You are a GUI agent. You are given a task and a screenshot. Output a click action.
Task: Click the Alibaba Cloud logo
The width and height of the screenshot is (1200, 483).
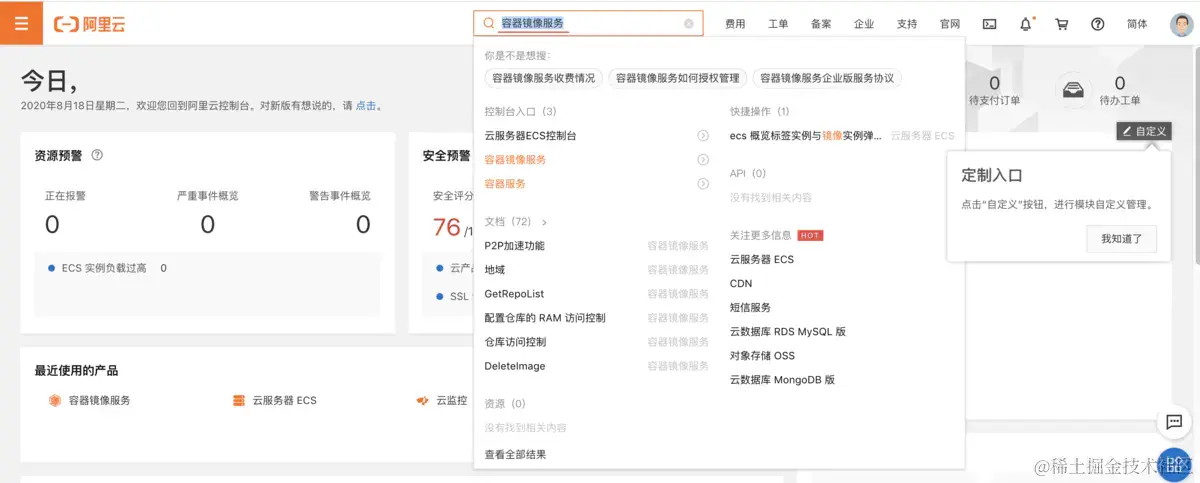point(89,23)
